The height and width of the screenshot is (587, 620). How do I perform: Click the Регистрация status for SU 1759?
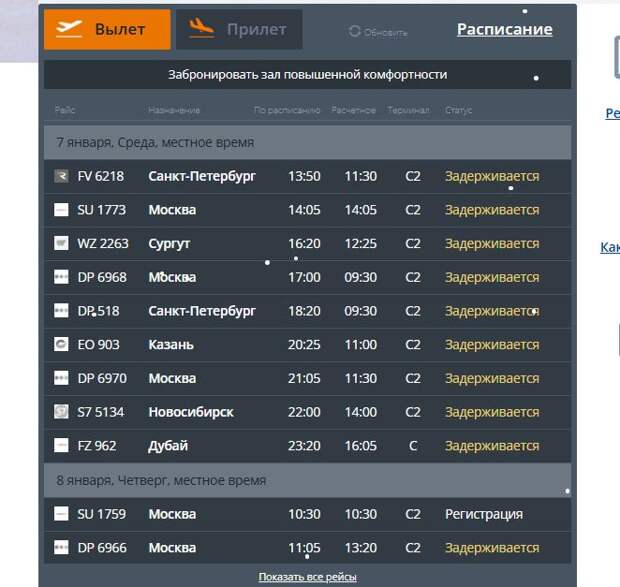(x=484, y=514)
